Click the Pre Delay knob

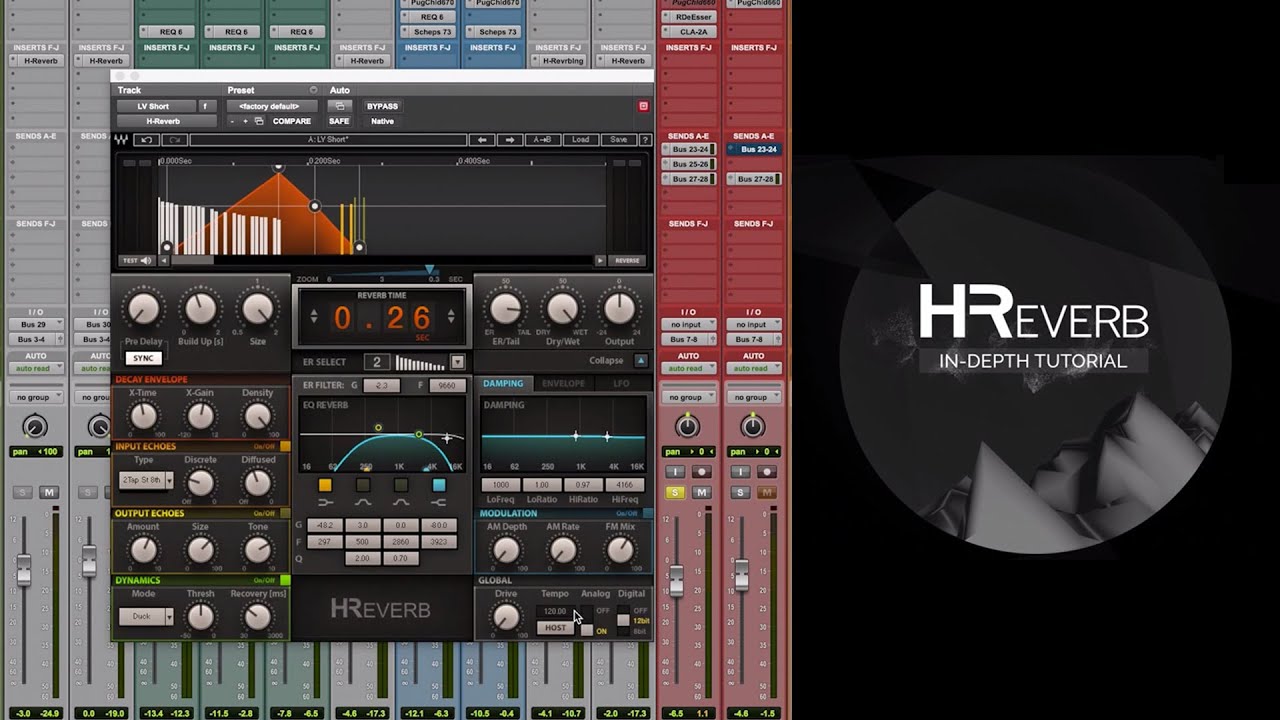click(144, 310)
